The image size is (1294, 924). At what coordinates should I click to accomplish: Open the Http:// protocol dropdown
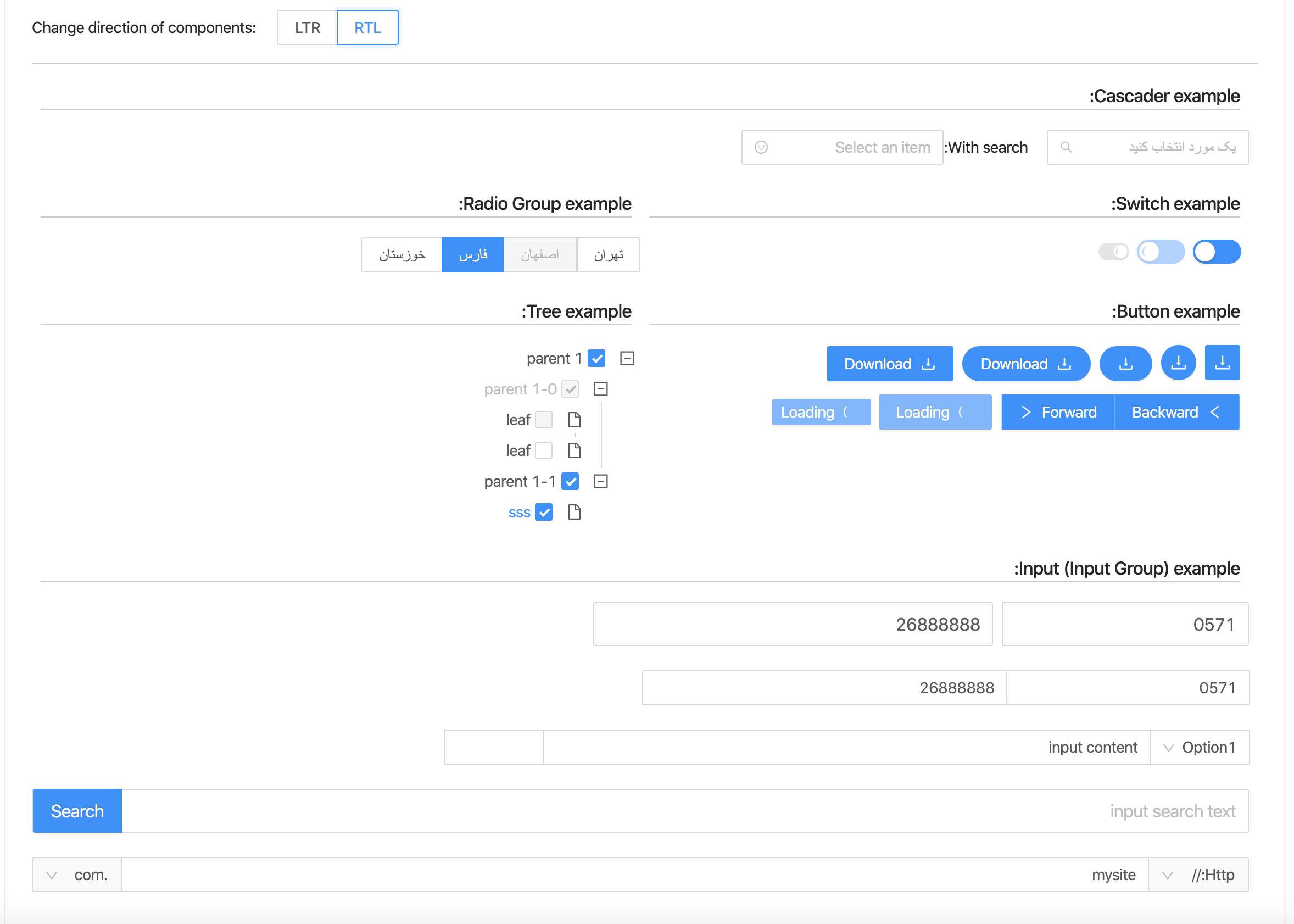[x=1198, y=875]
